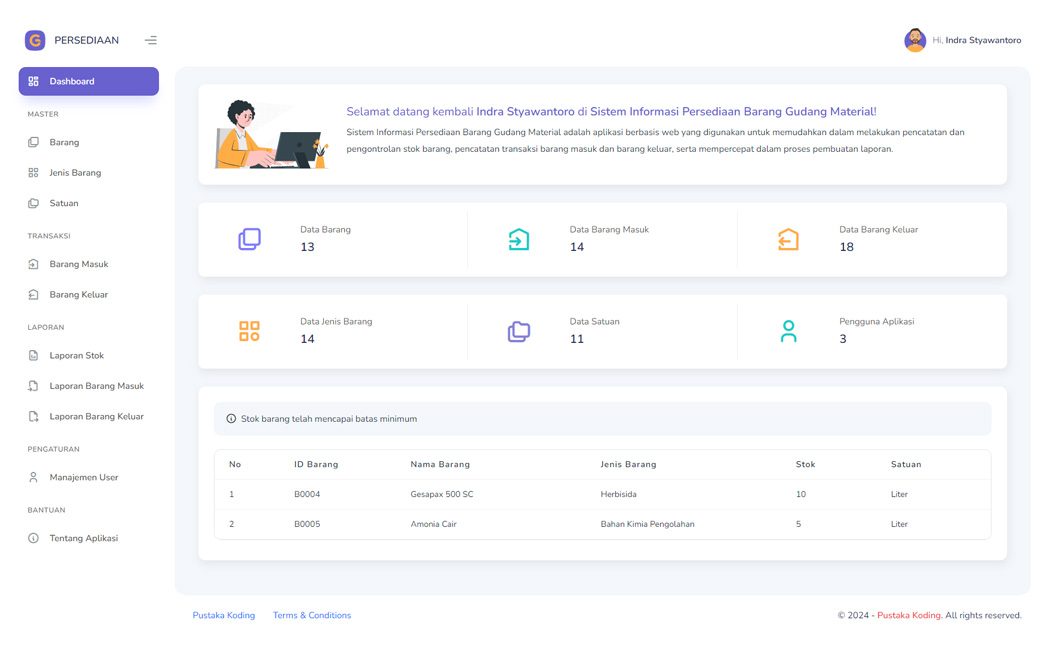Image resolution: width=1050 pixels, height=650 pixels.
Task: Click the Pustaka Koding footer link
Action: 223,615
